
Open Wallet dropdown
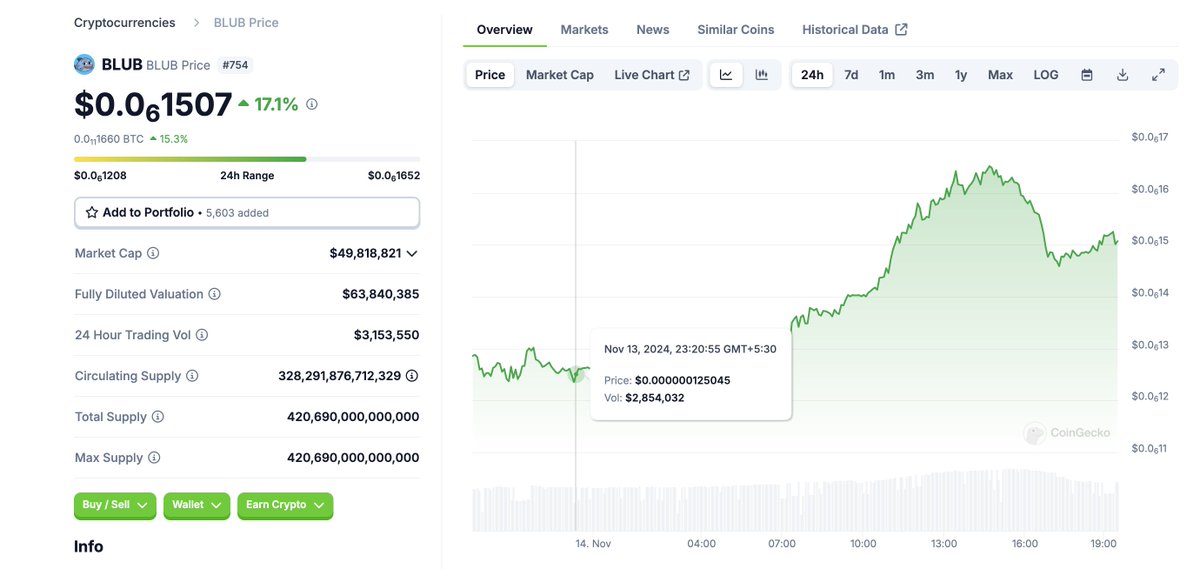tap(197, 505)
